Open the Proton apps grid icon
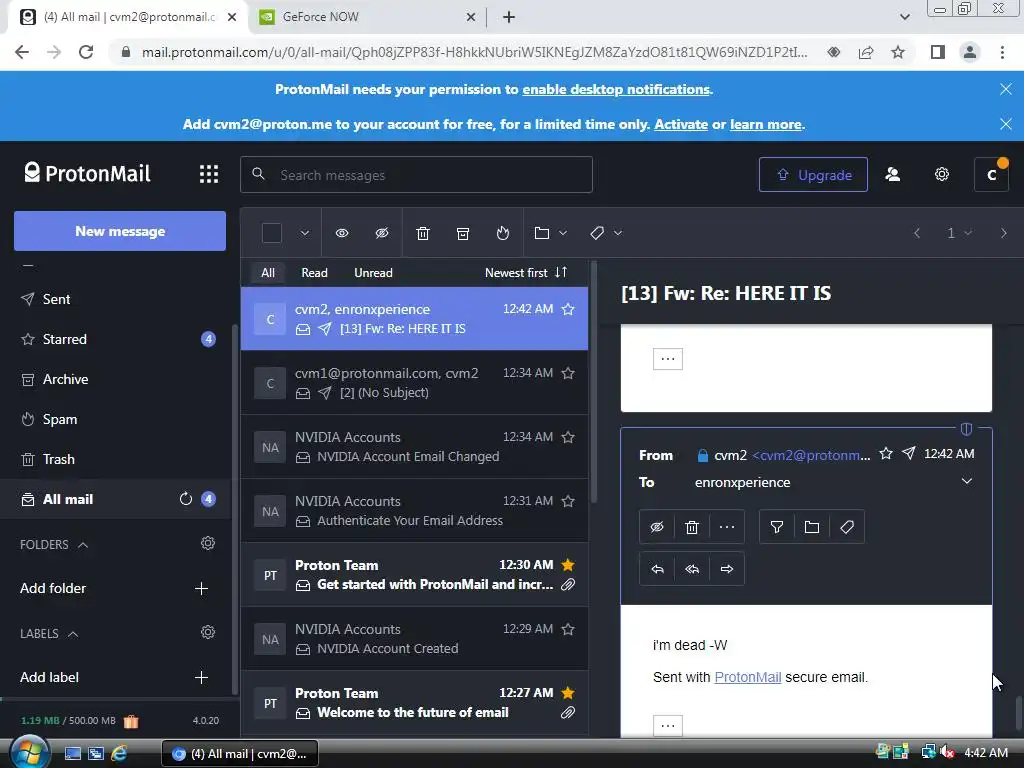Image resolution: width=1024 pixels, height=768 pixels. click(x=208, y=174)
